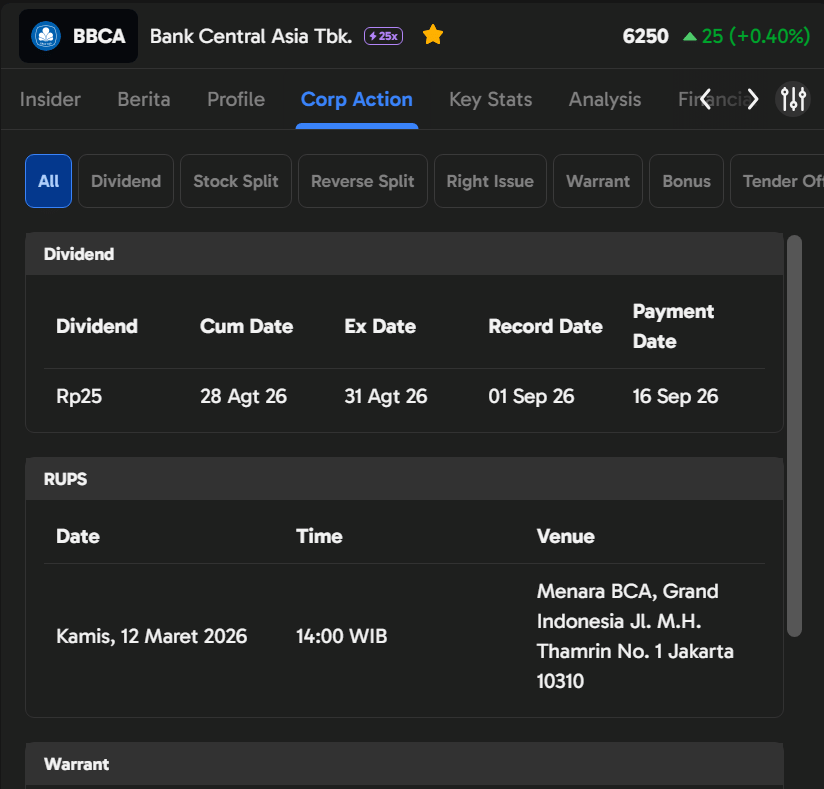Click the BBCA ticker symbol
Screen dimensions: 824x789
(99, 36)
